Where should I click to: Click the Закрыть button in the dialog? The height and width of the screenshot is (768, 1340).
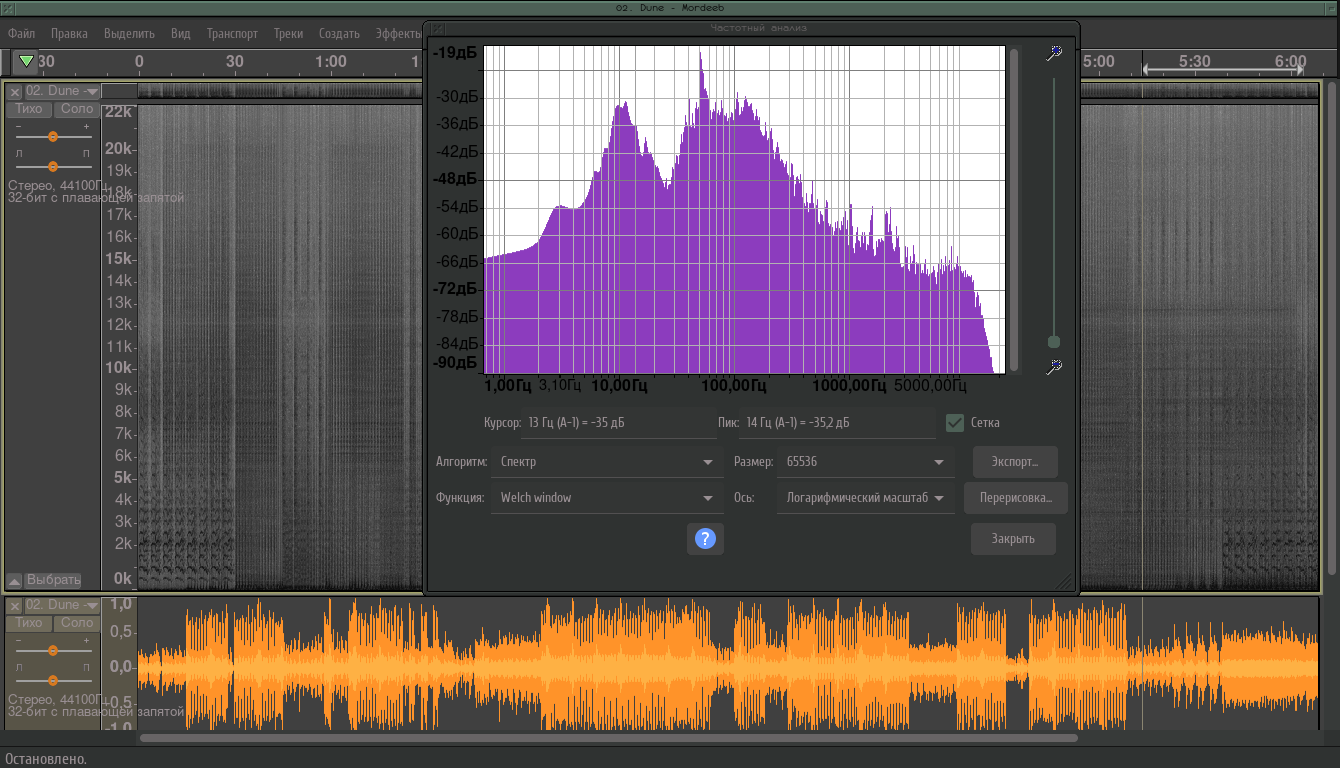point(1013,539)
